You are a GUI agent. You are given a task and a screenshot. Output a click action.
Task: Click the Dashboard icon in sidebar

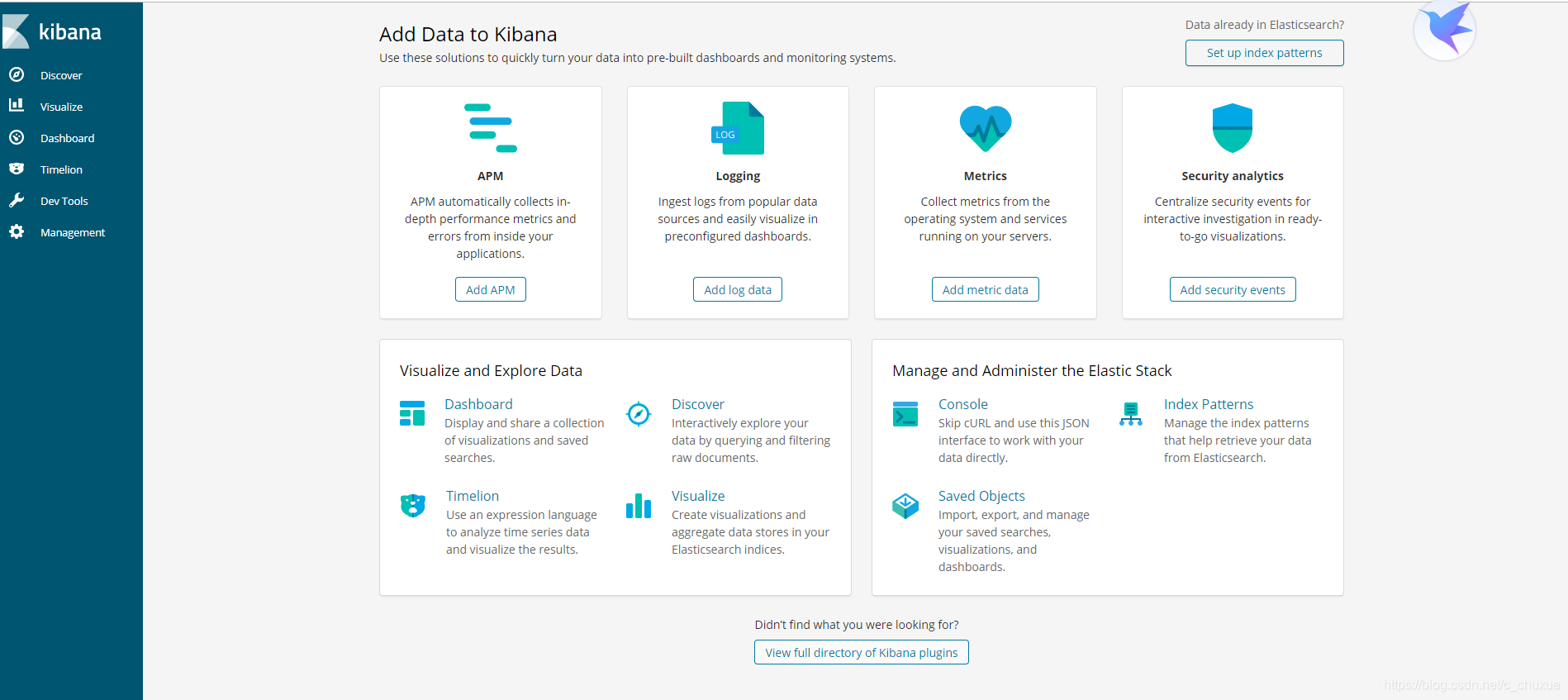pyautogui.click(x=17, y=138)
